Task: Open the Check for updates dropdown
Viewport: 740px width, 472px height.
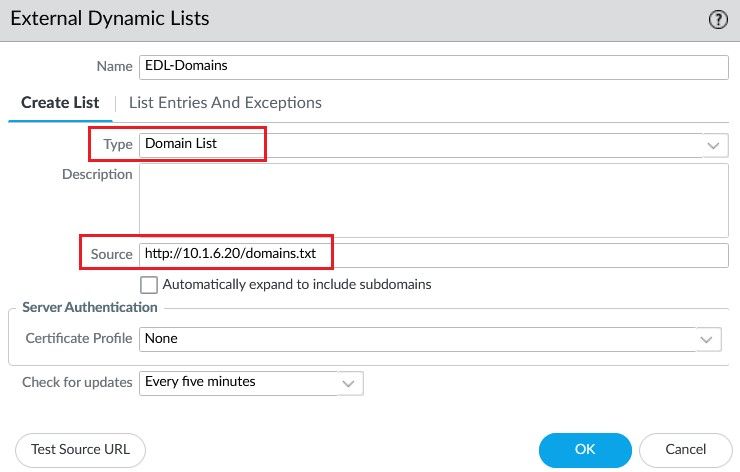Action: pos(349,382)
